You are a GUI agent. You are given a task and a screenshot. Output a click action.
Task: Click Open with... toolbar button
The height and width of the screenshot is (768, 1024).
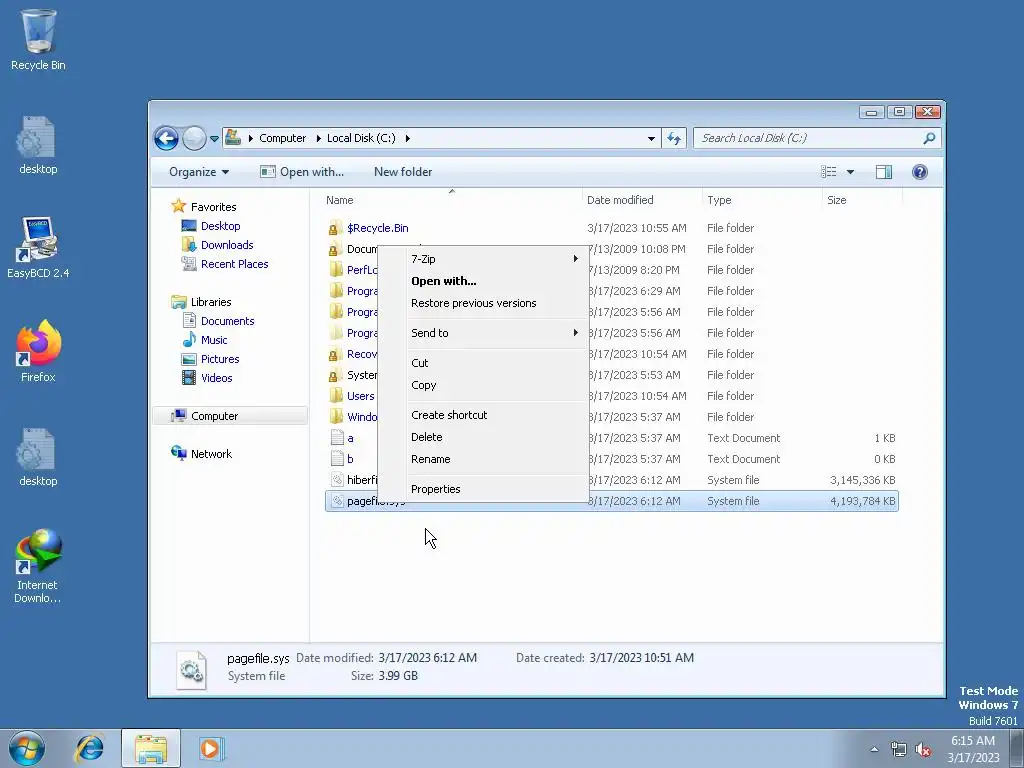pyautogui.click(x=302, y=172)
